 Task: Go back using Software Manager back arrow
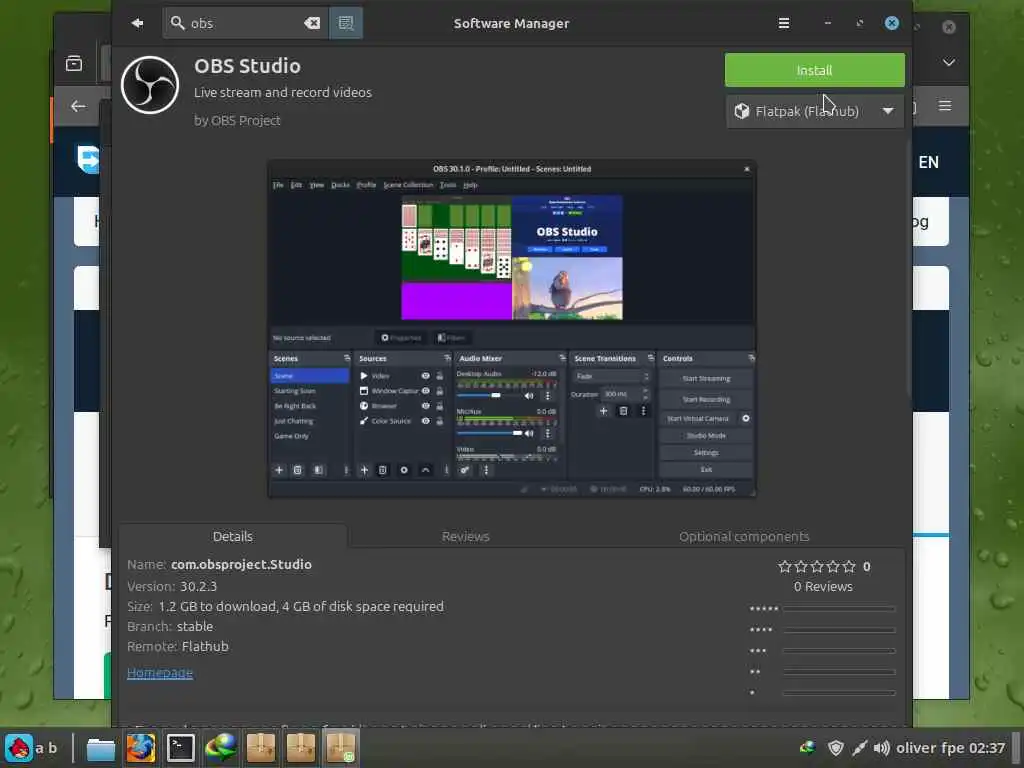coord(137,24)
